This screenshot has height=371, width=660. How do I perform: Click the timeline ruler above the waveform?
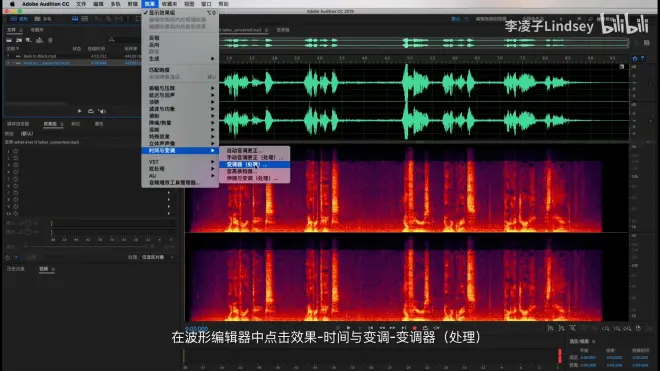click(x=424, y=58)
